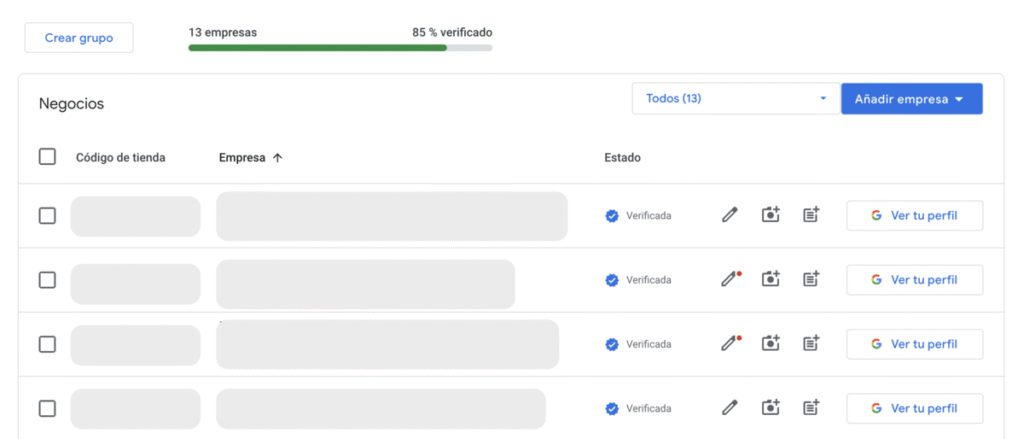Add a photo to the third row business

pos(771,342)
